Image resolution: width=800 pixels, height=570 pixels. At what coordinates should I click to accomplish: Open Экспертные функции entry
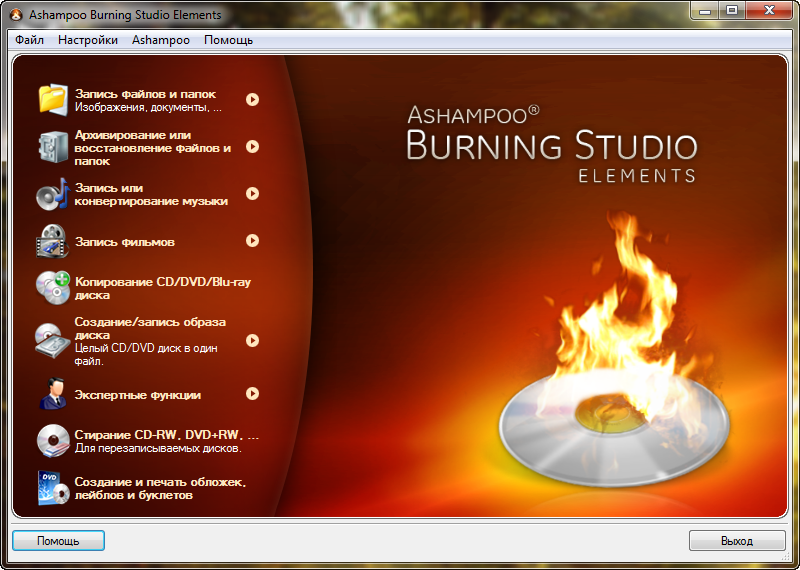pos(138,395)
